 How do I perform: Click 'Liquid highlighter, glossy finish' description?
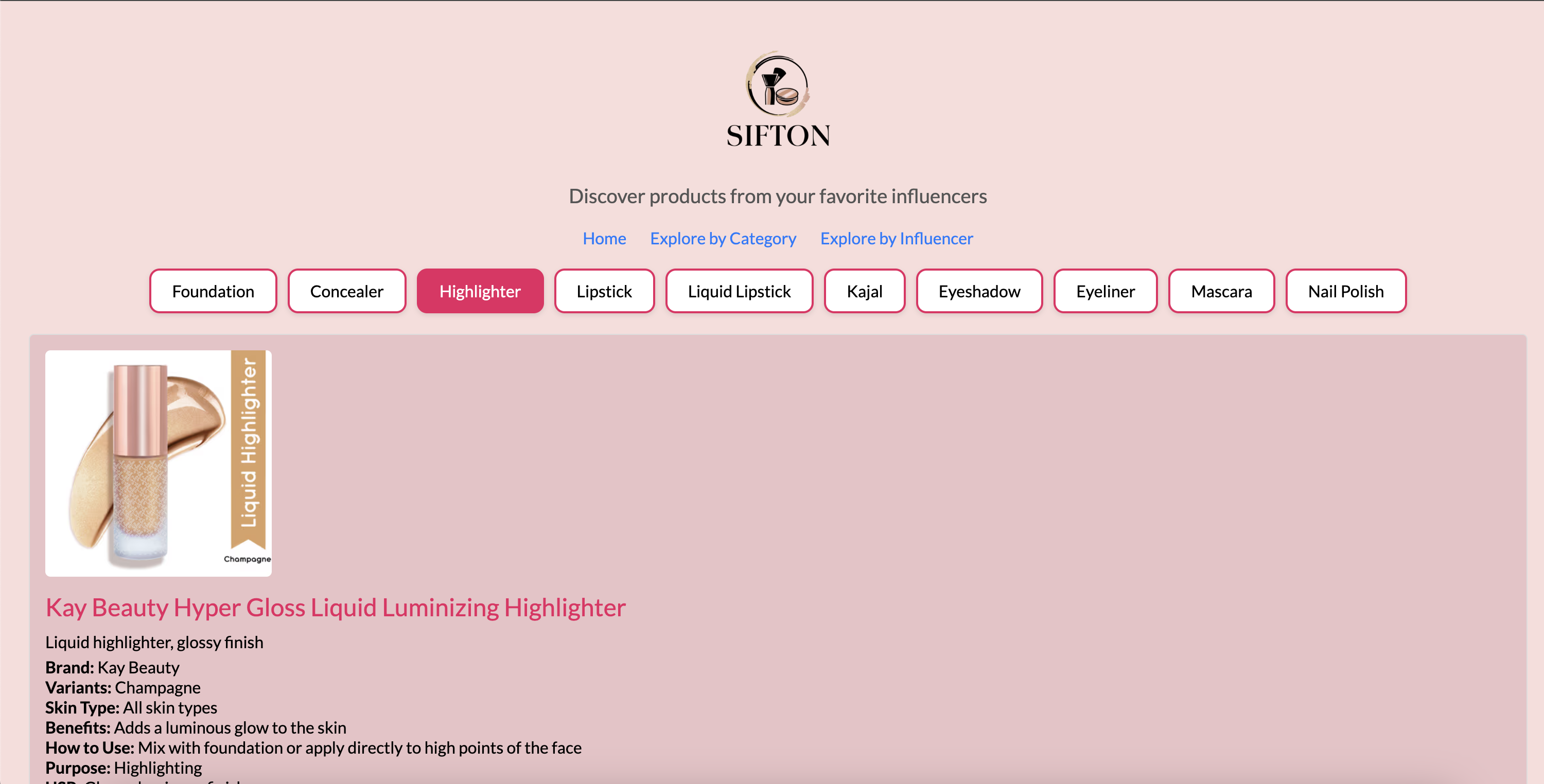(x=154, y=642)
